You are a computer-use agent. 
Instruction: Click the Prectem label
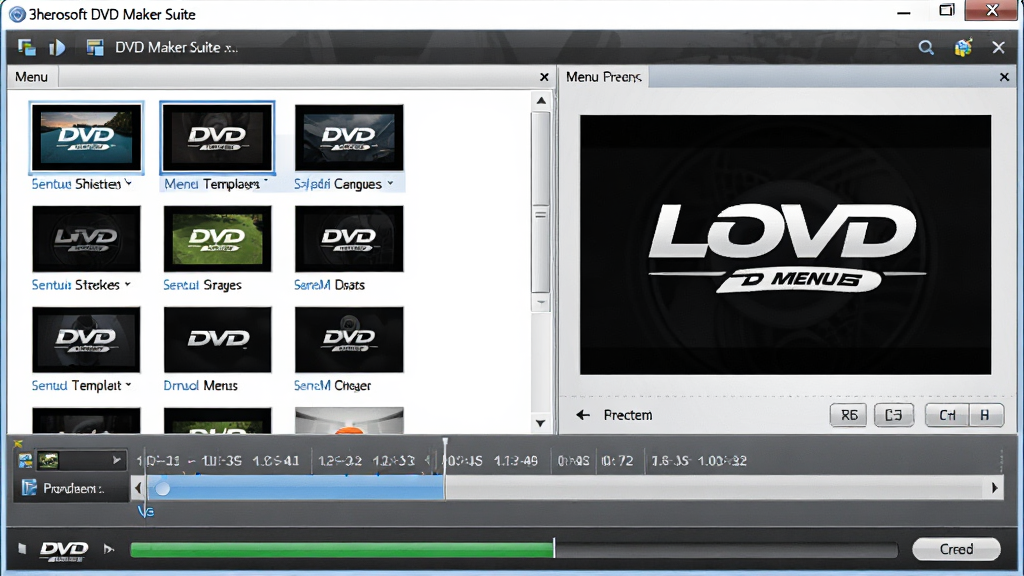tap(628, 415)
